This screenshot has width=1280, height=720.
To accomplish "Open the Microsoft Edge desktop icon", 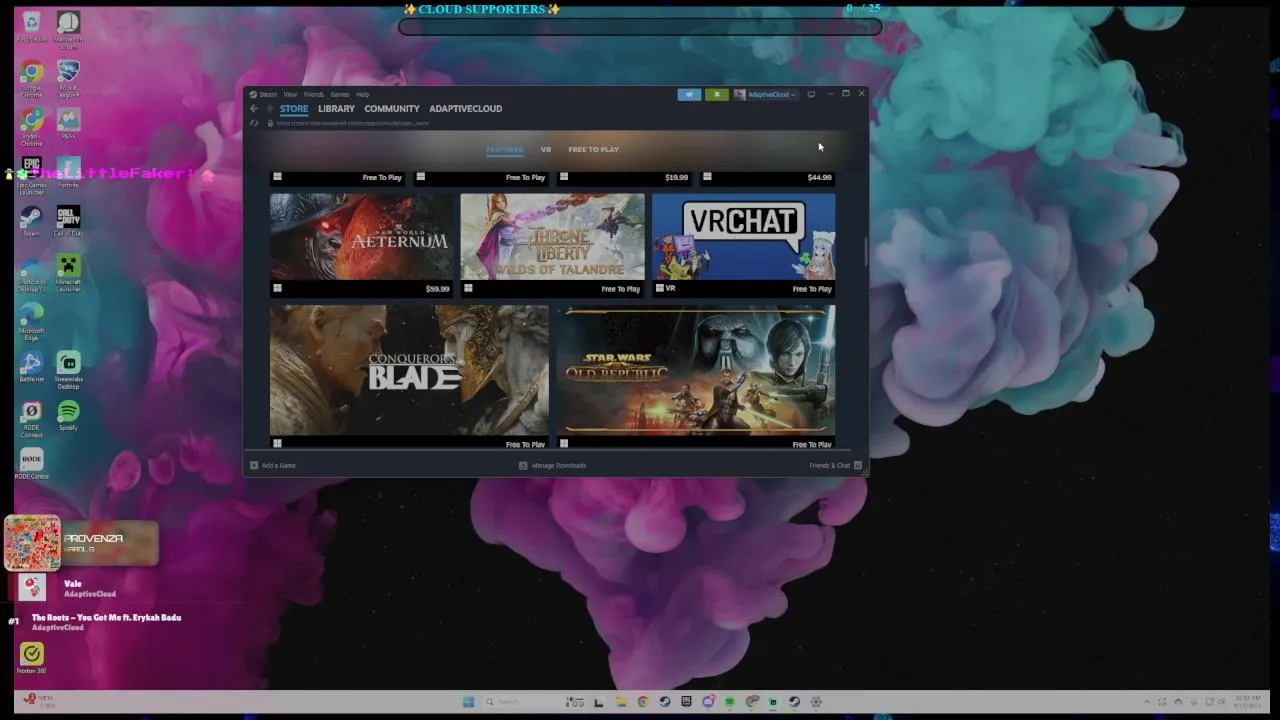I will [x=31, y=322].
